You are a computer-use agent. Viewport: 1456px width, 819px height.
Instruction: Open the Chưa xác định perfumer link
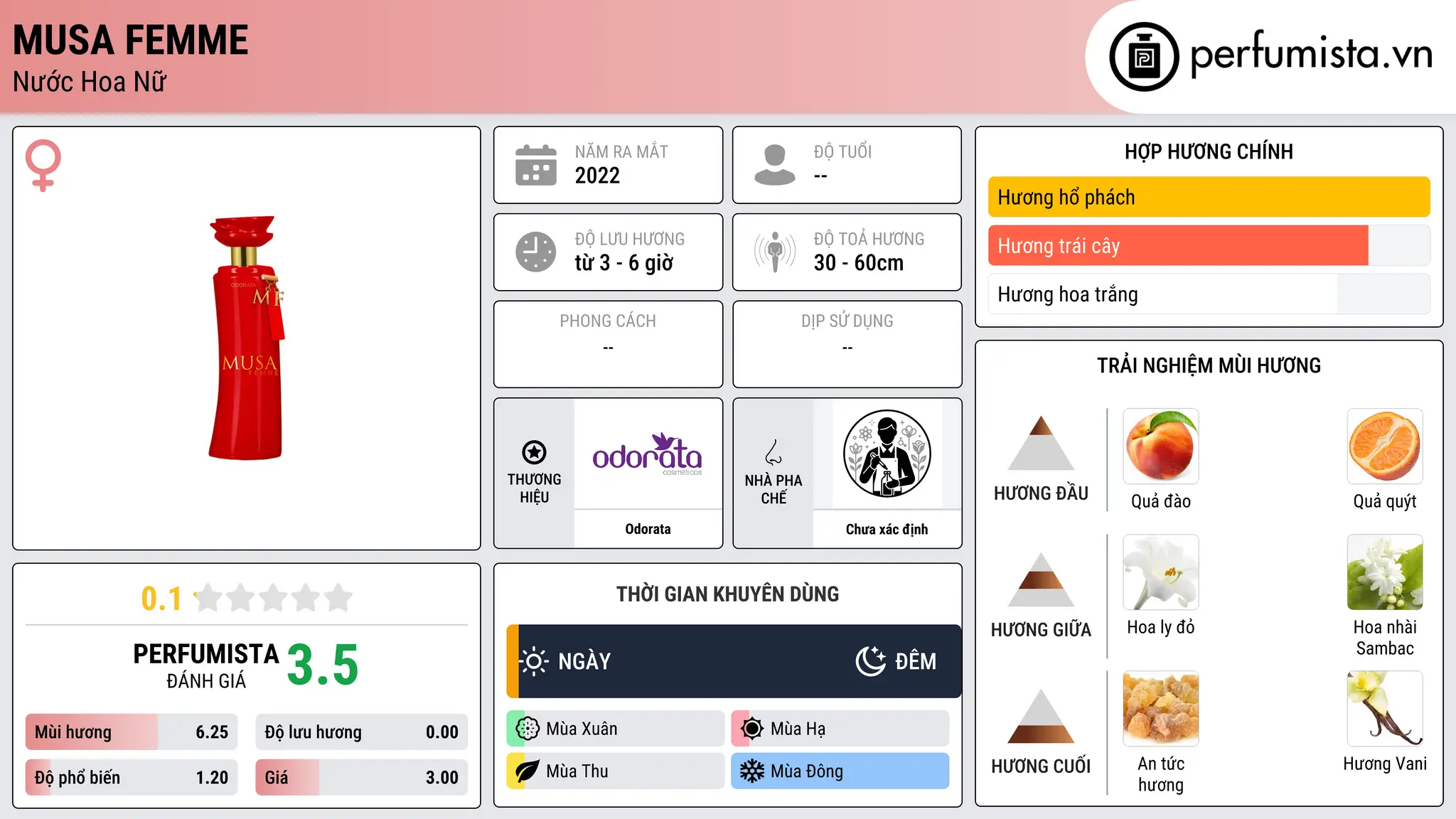click(887, 529)
